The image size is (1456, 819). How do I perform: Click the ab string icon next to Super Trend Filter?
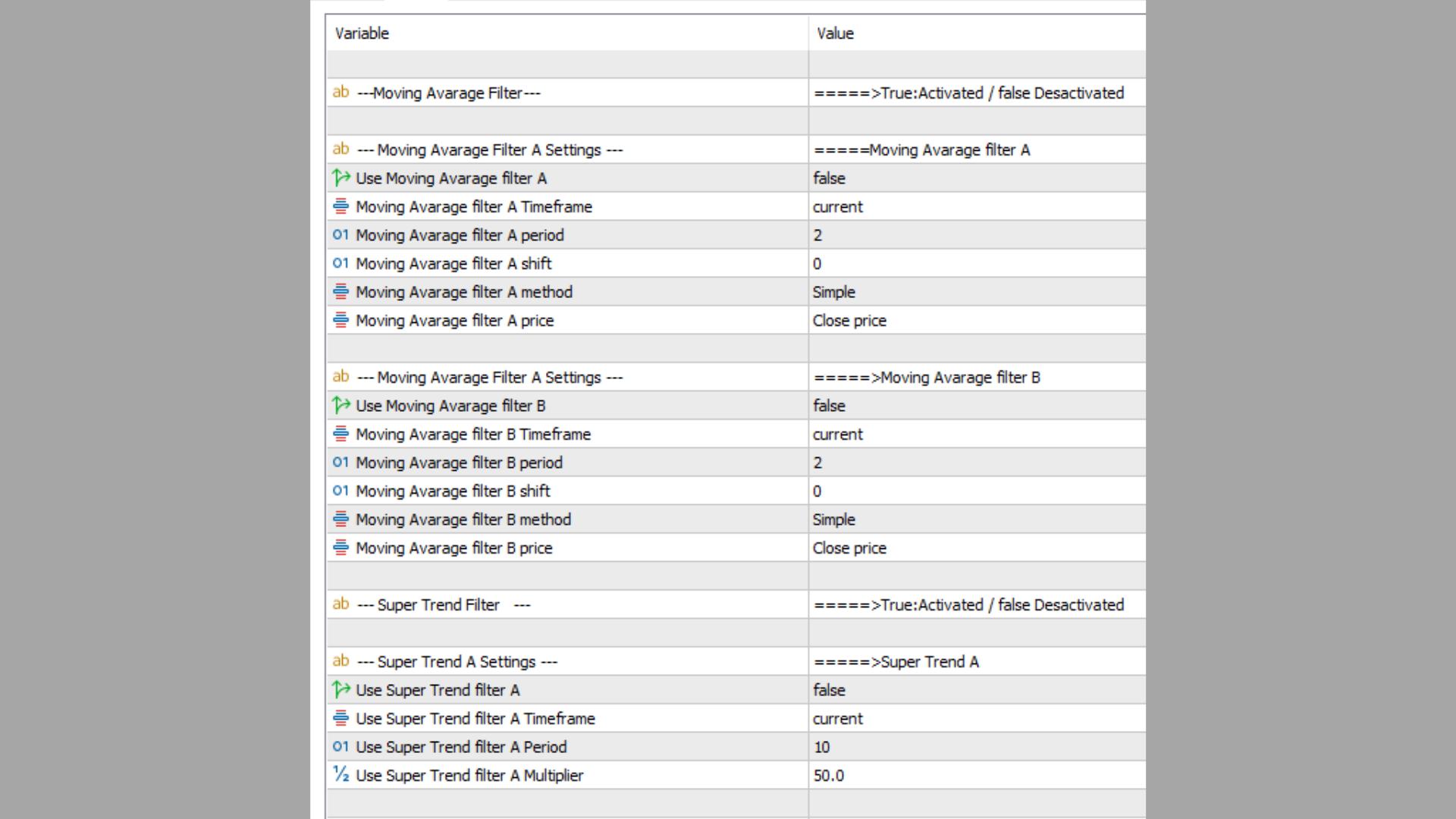(340, 604)
